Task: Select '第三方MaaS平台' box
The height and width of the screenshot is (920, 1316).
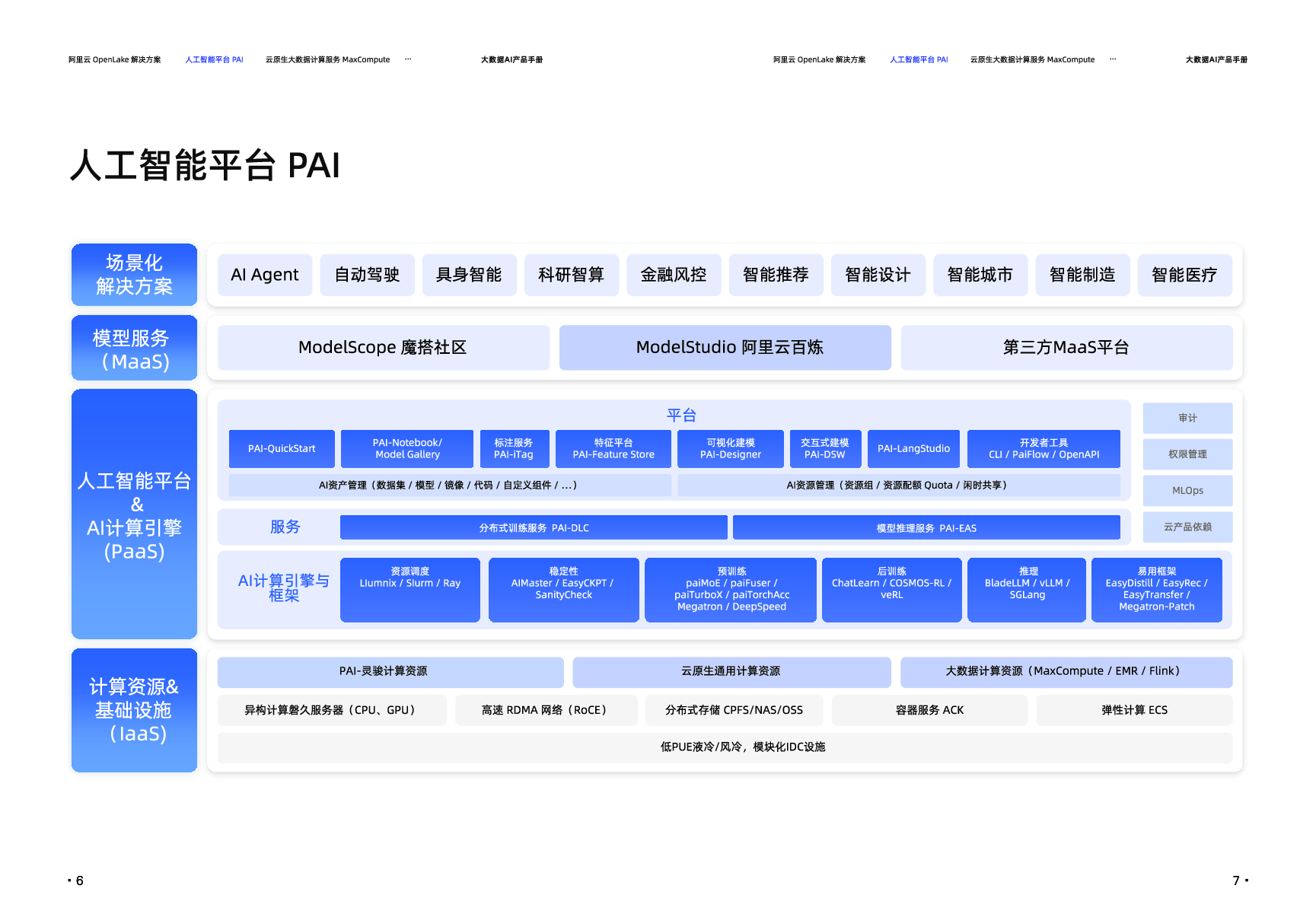Action: click(1066, 348)
